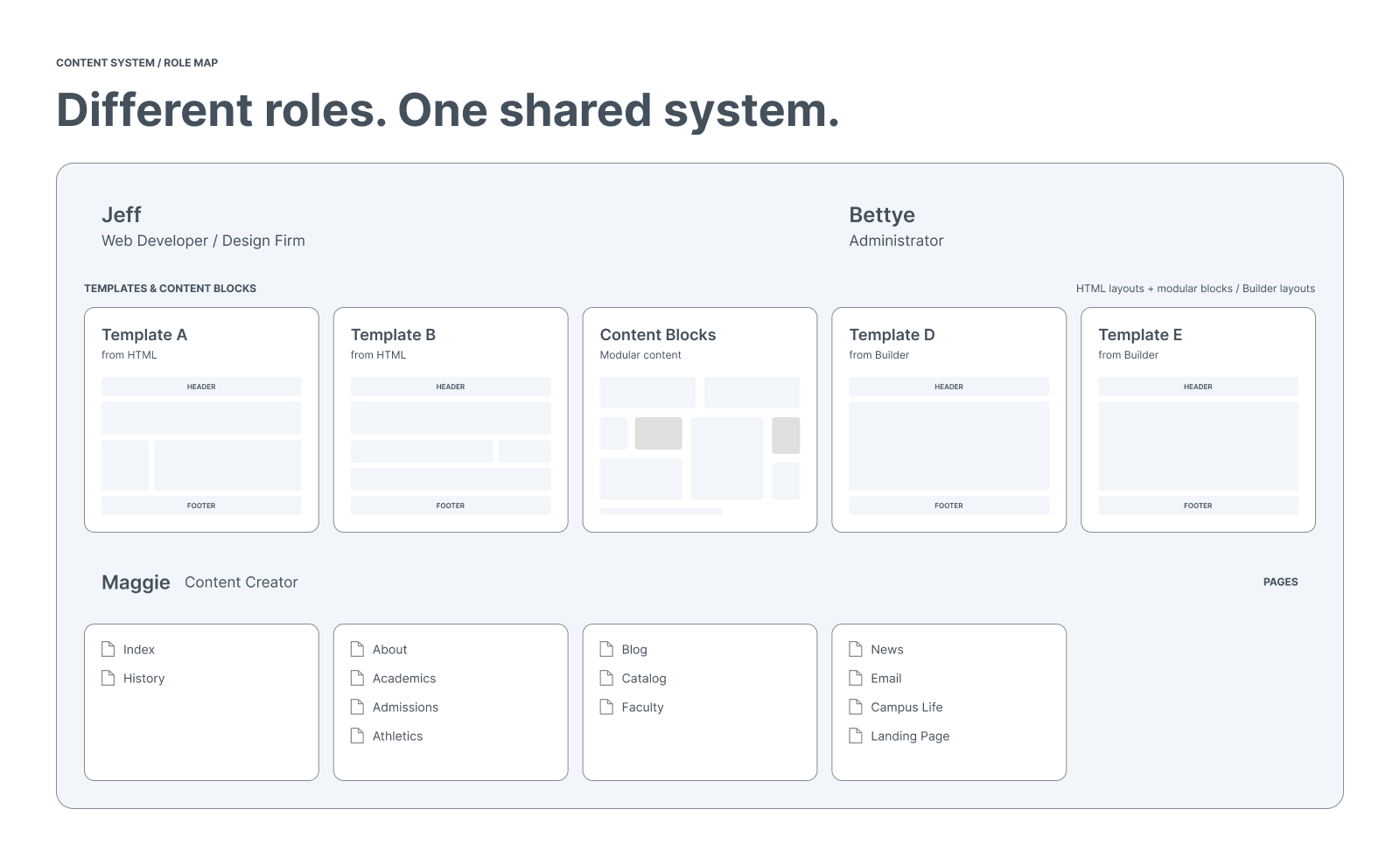Click the FOOTER block in Template A
This screenshot has width=1400, height=865.
201,506
